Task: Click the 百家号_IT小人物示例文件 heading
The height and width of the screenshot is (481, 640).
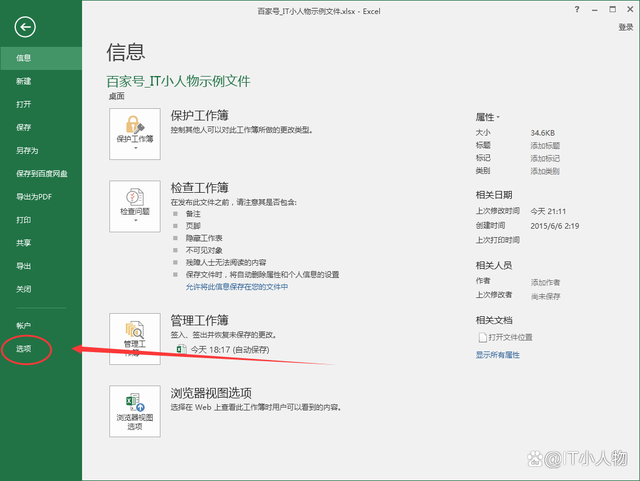Action: coord(178,81)
